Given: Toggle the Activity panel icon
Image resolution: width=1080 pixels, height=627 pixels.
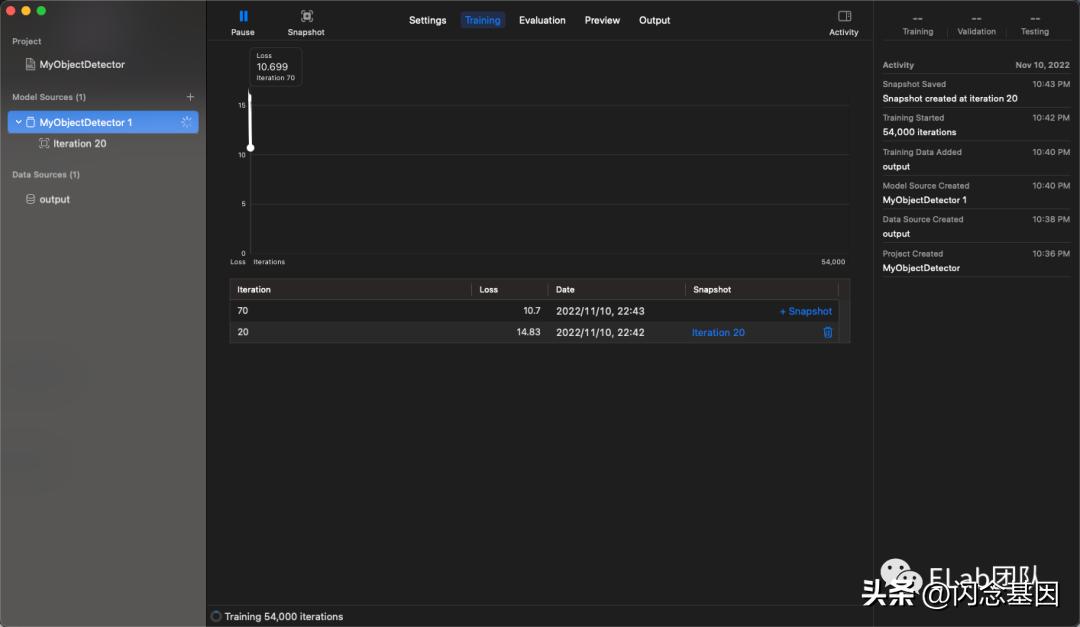Looking at the screenshot, I should tap(844, 16).
